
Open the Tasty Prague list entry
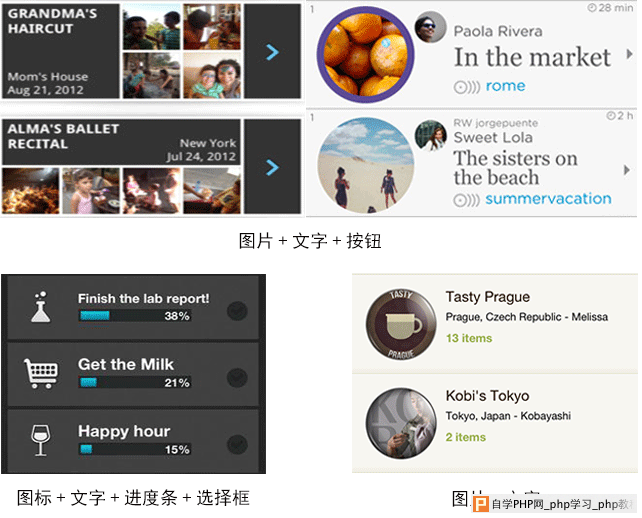click(495, 324)
